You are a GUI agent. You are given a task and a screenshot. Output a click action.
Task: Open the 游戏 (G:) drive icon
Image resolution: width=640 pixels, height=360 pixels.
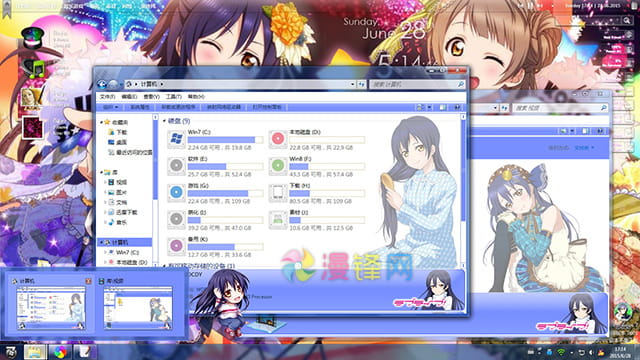[176, 192]
